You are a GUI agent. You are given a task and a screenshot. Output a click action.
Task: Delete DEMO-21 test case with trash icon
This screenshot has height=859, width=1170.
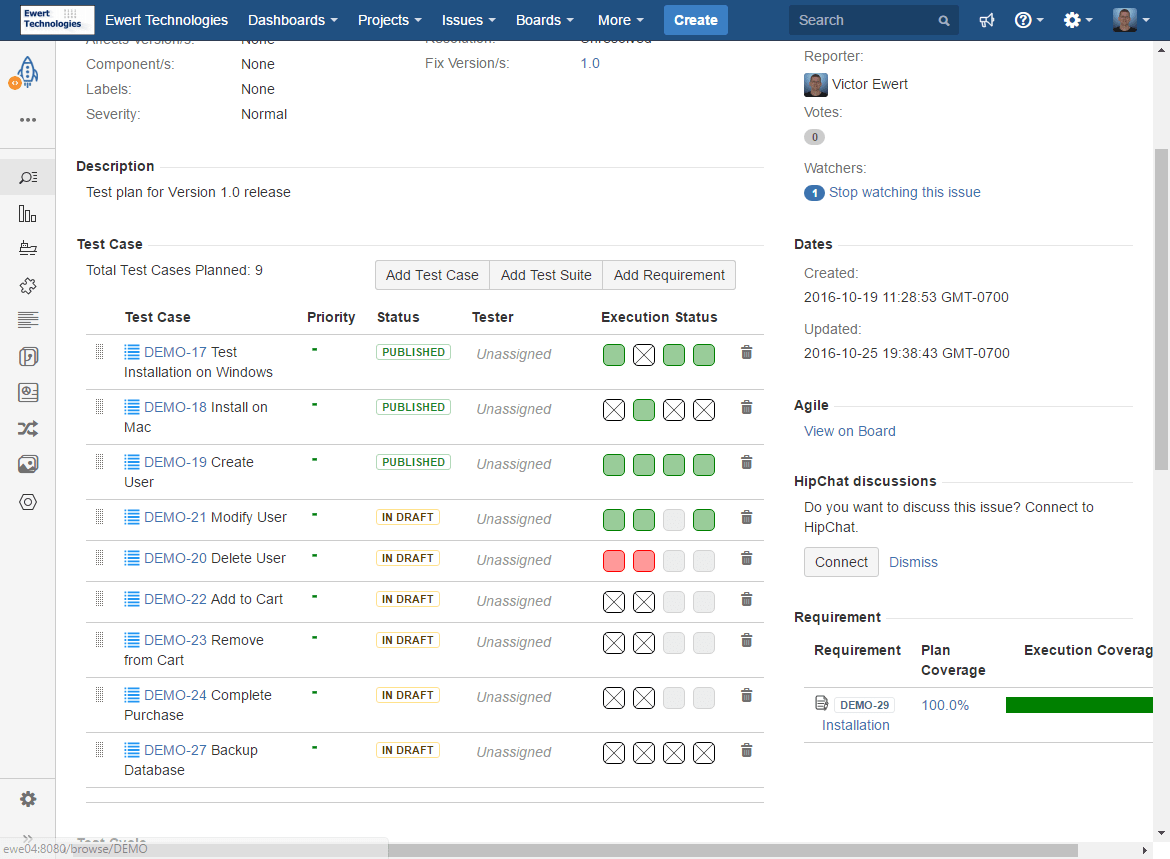point(746,518)
